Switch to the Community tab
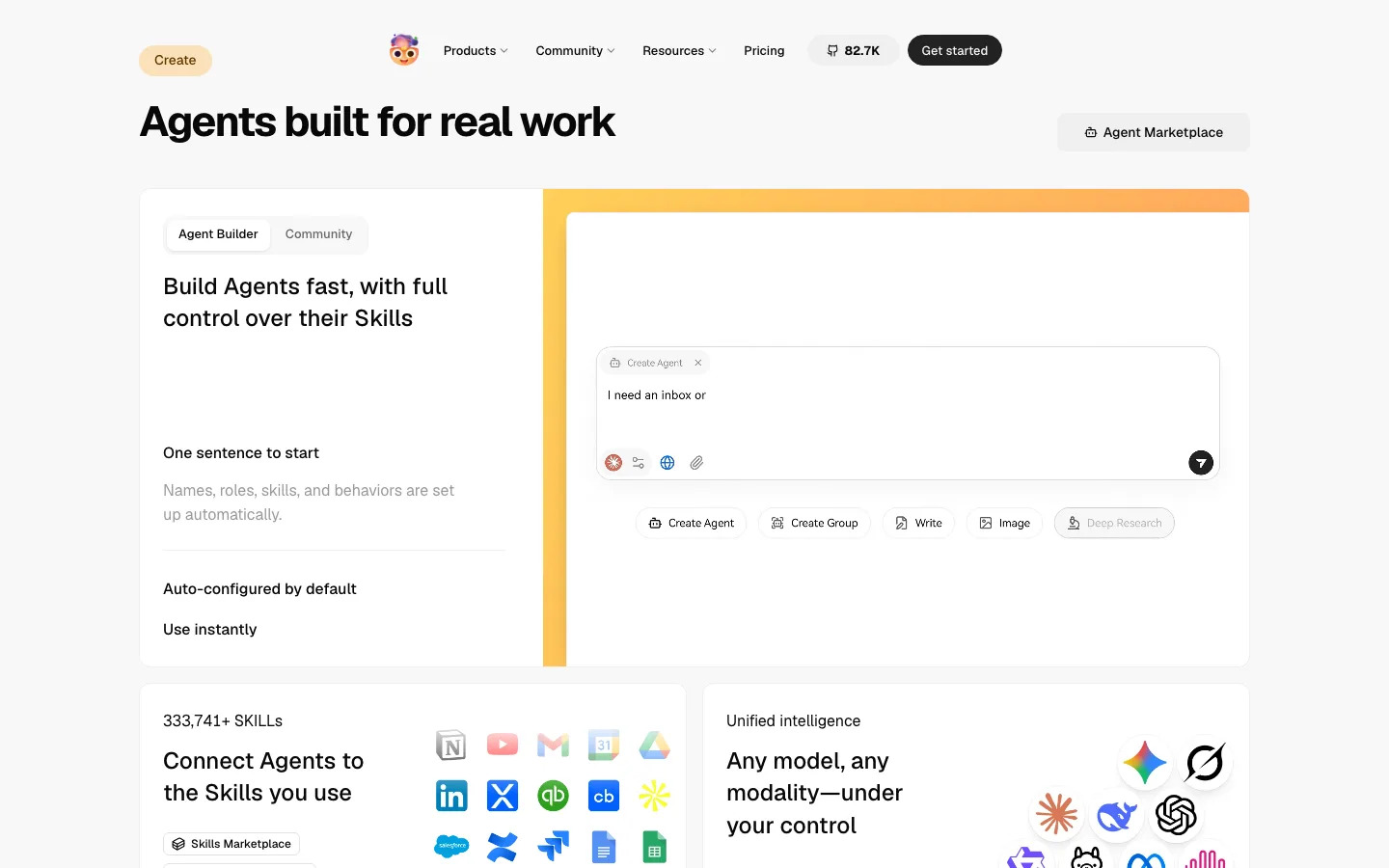 coord(318,234)
